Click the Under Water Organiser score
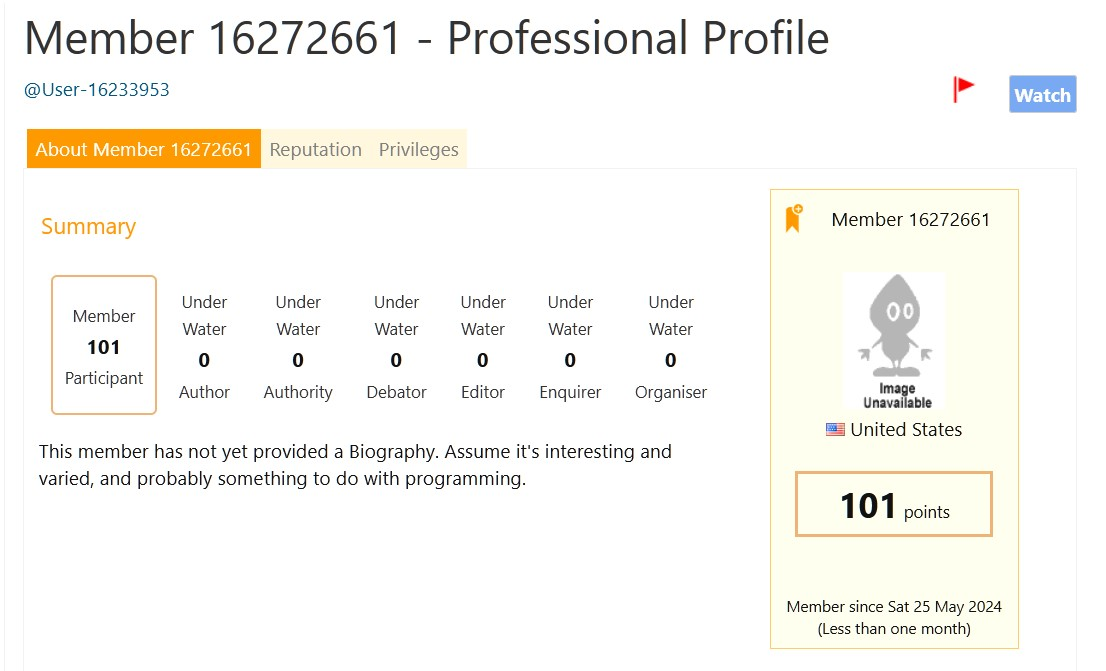 coord(671,346)
